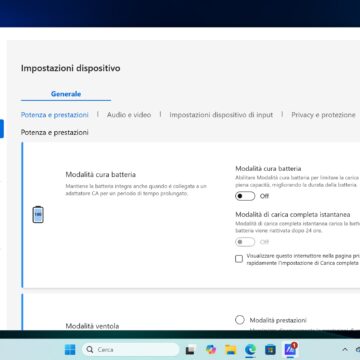The height and width of the screenshot is (360, 360).
Task: Open the MyASUS app taskbar icon
Action: tap(290, 349)
